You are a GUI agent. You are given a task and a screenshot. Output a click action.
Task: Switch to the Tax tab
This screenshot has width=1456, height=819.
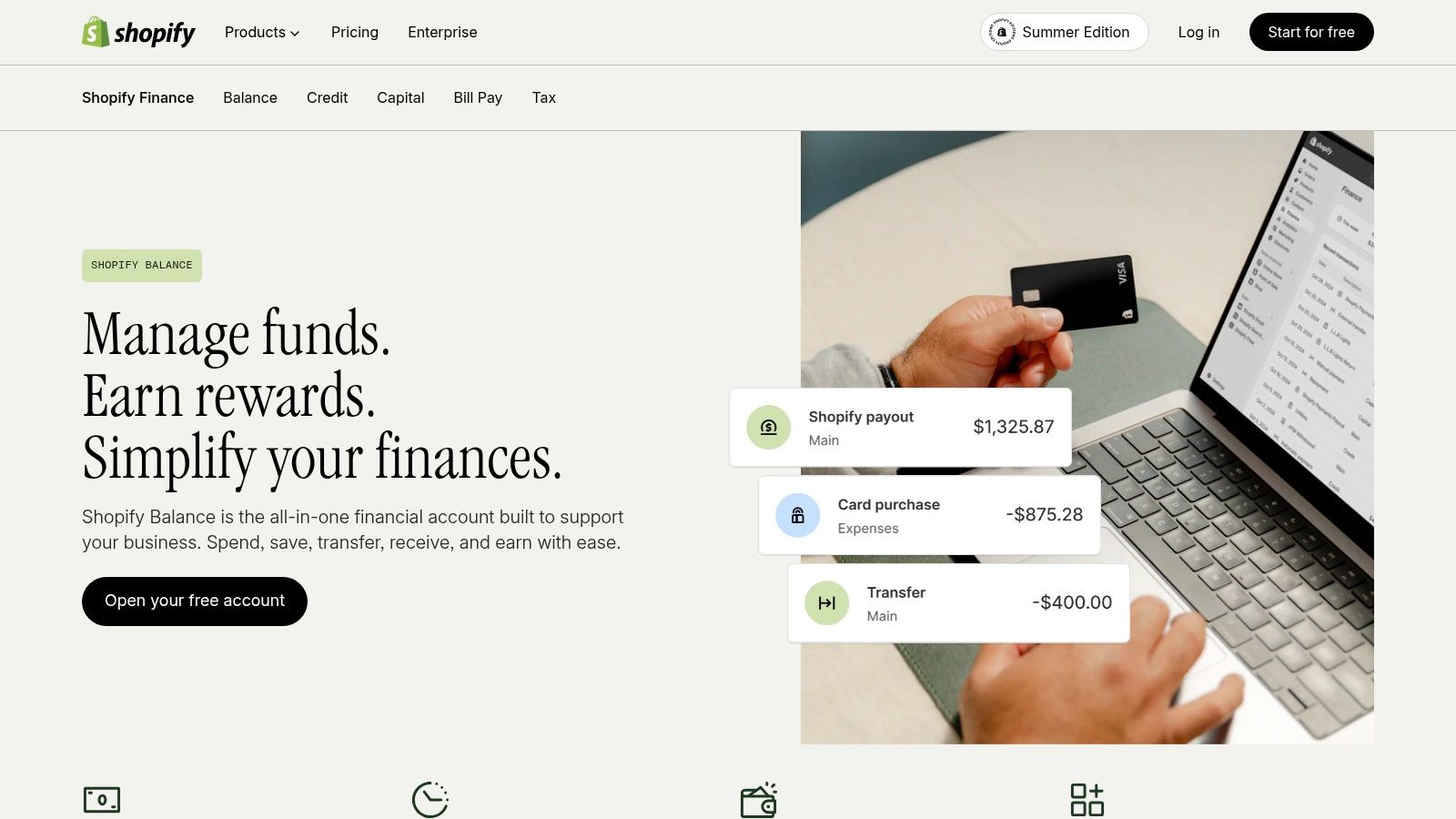(543, 97)
